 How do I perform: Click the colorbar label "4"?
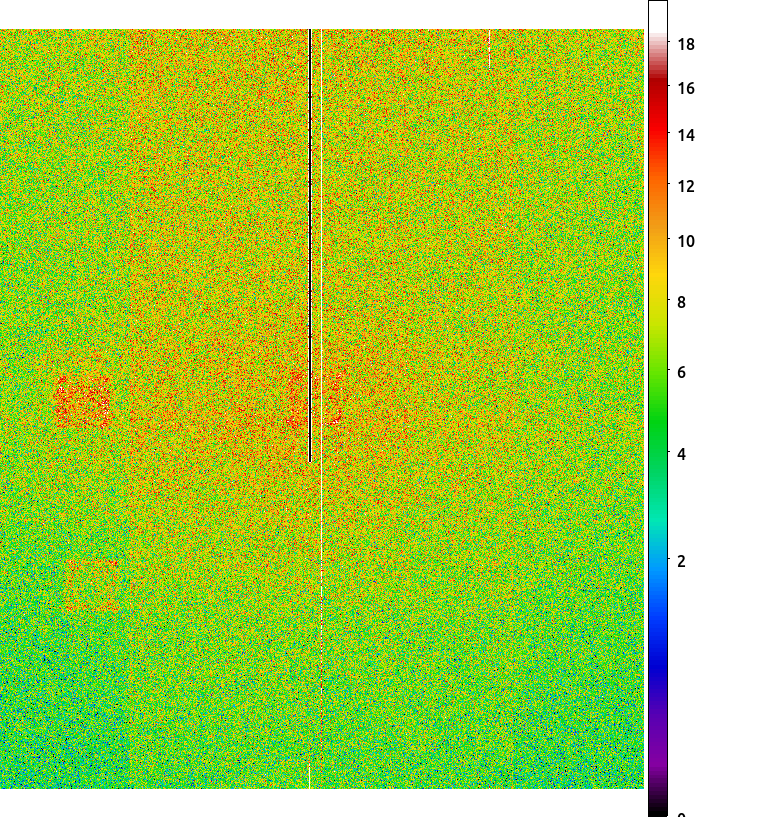pos(681,454)
